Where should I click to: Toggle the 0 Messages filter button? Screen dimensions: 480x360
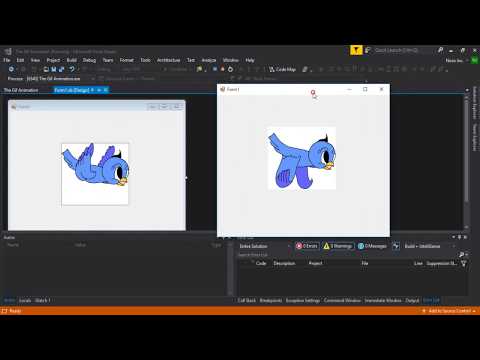tap(372, 246)
